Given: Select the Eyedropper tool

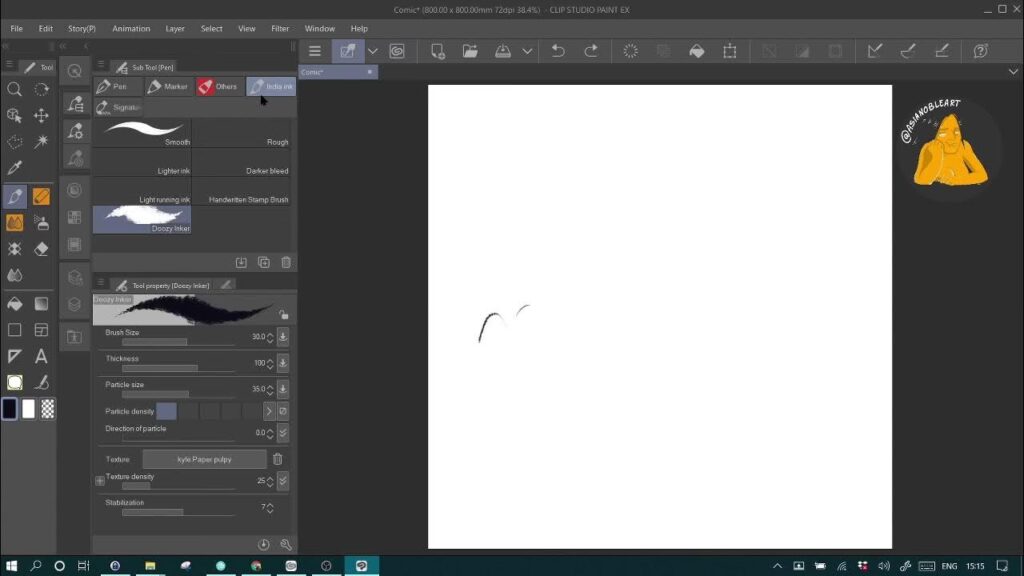Looking at the screenshot, I should (15, 168).
